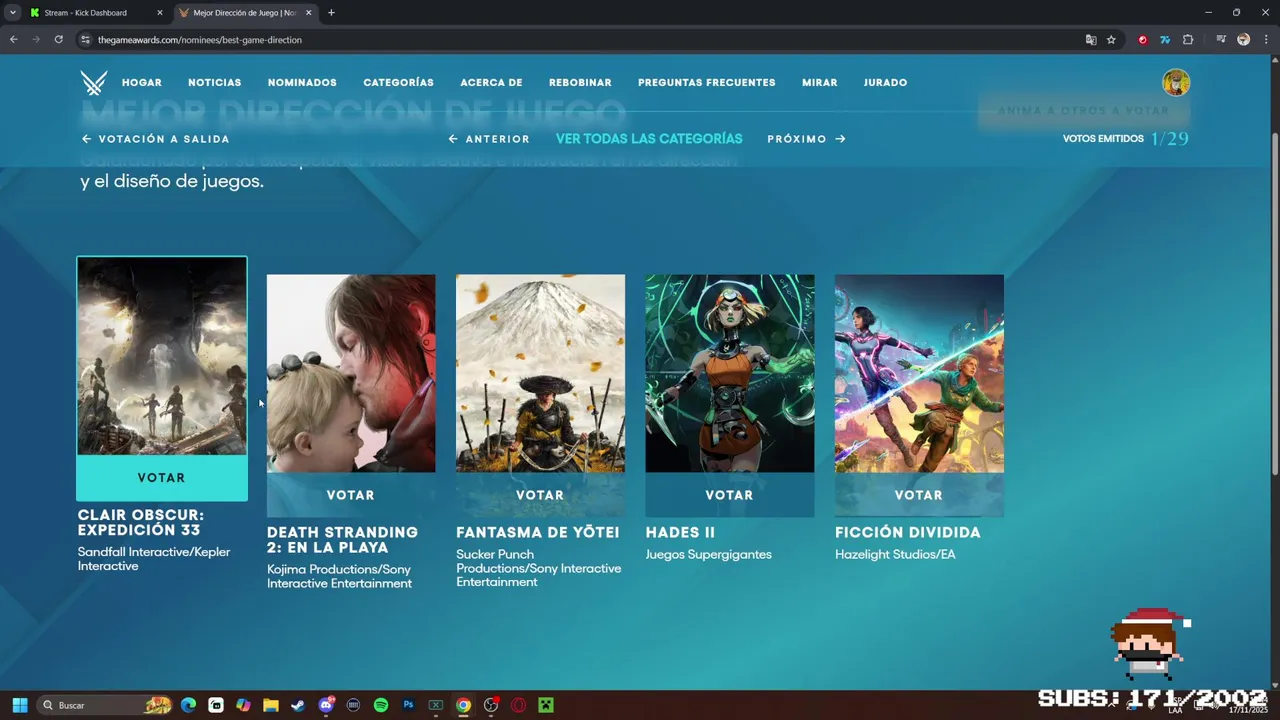This screenshot has height=720, width=1280.
Task: Open the MIRAR menu item
Action: [x=819, y=83]
